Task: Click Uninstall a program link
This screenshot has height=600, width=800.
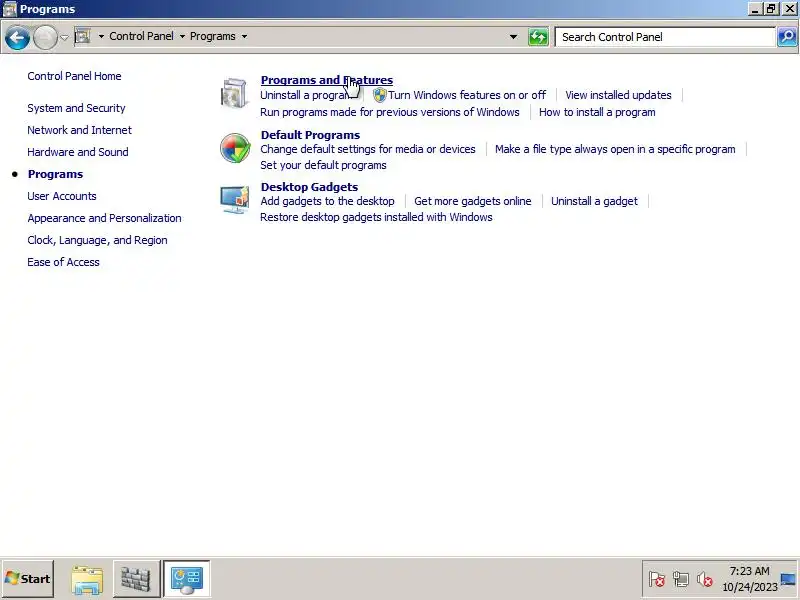Action: pos(305,95)
